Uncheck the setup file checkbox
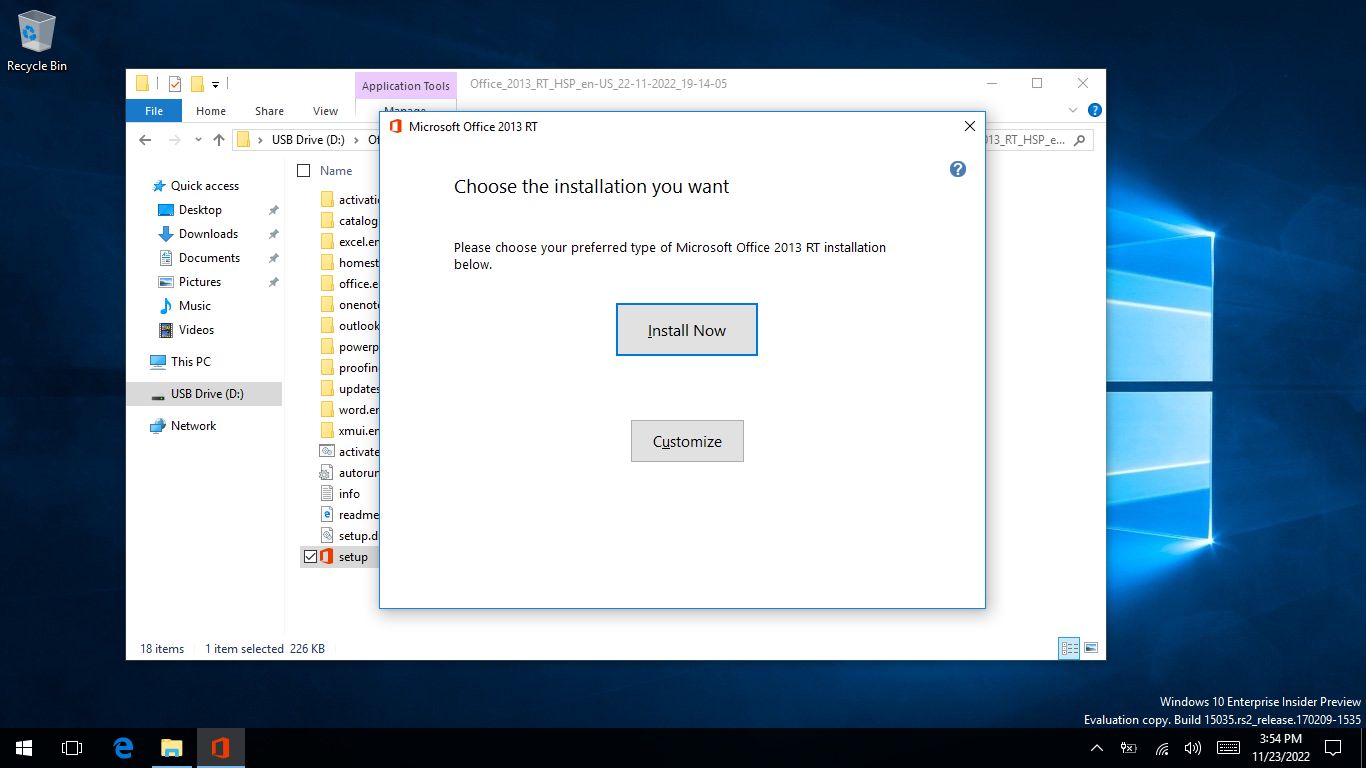 (310, 556)
